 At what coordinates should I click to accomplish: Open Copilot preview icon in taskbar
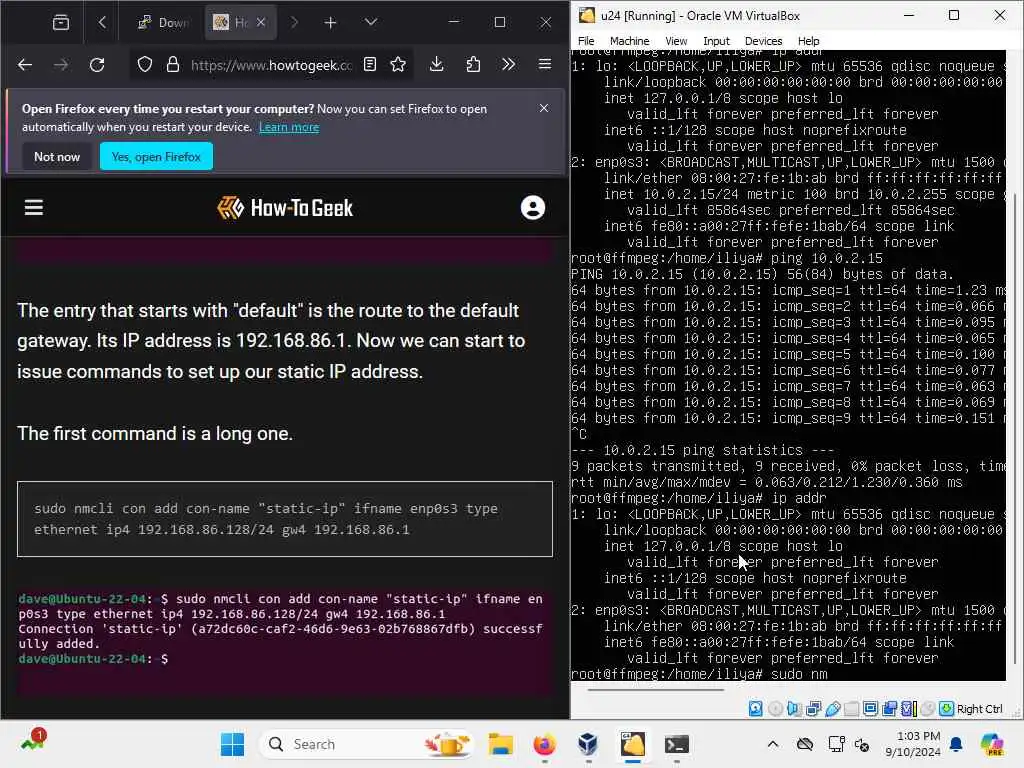pos(992,744)
